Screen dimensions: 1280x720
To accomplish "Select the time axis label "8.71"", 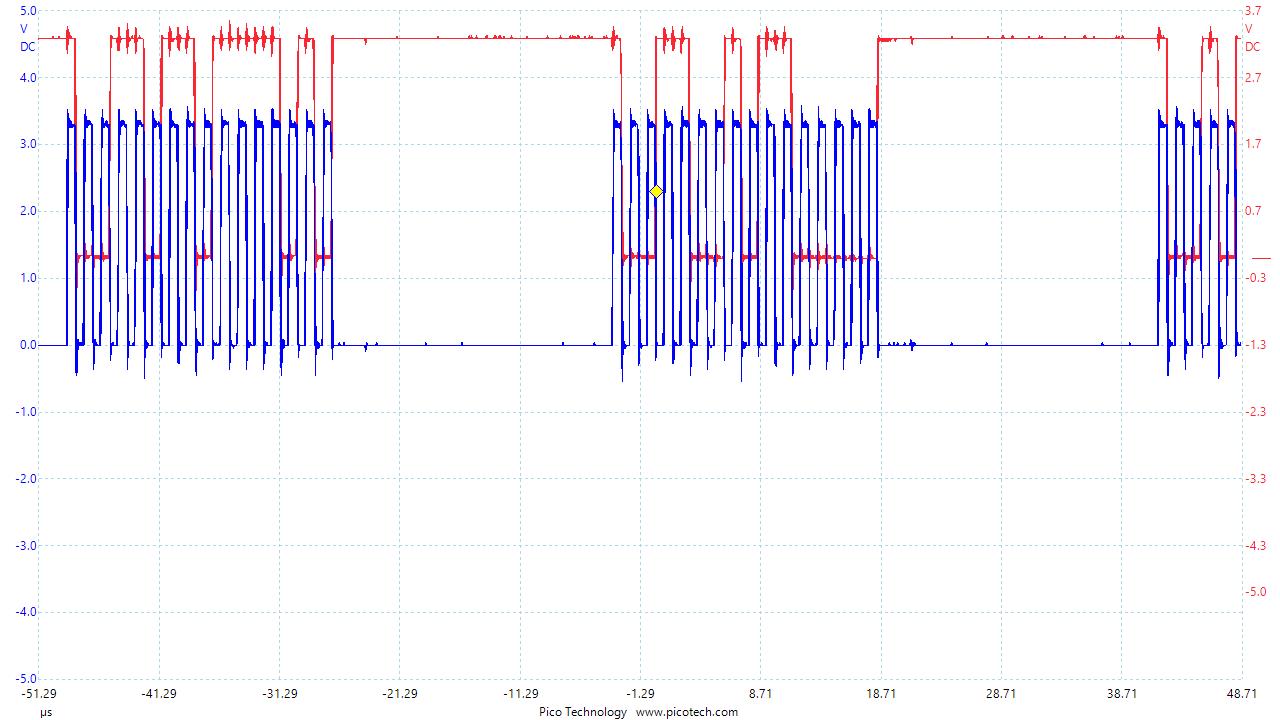I will tap(761, 693).
